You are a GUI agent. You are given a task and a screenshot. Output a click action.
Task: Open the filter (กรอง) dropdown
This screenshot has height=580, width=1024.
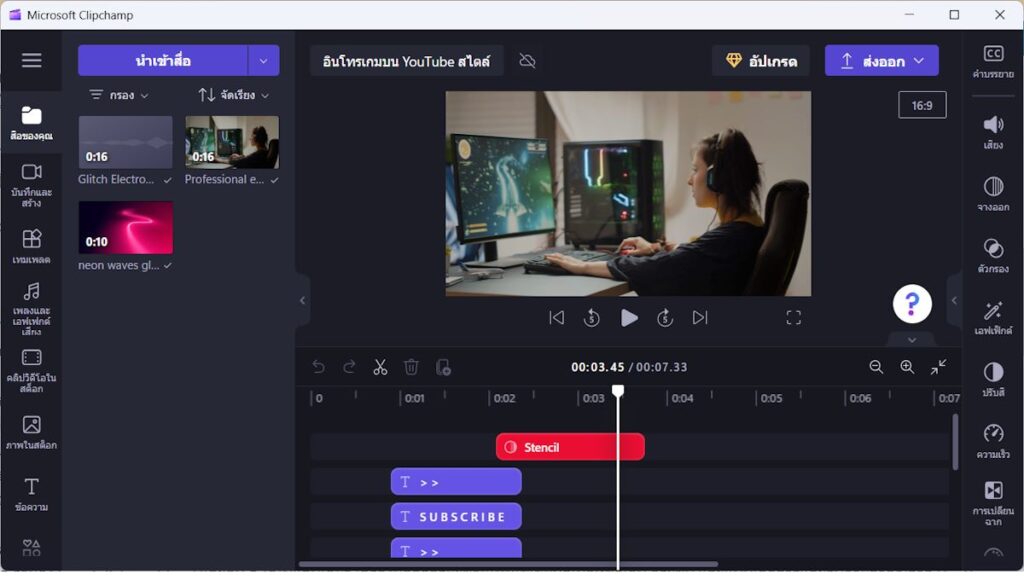coord(119,95)
